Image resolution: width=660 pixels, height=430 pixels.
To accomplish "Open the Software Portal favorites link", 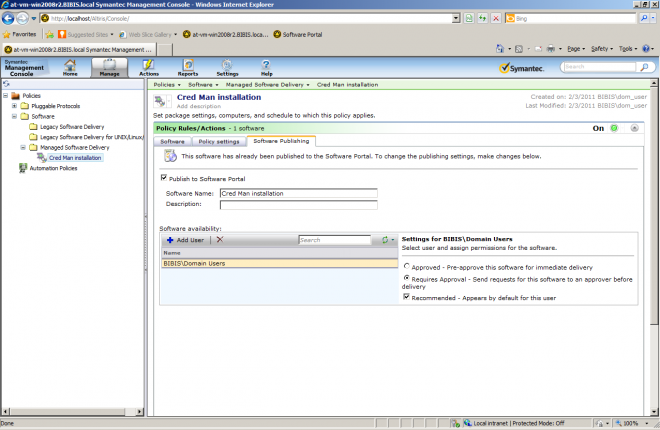I will pos(298,35).
